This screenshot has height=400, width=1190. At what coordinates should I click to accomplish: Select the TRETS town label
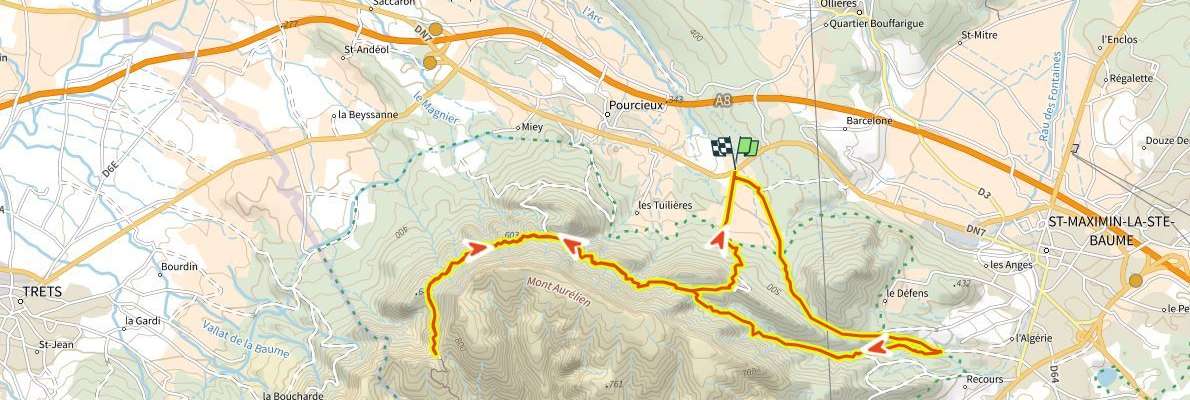pos(42,291)
